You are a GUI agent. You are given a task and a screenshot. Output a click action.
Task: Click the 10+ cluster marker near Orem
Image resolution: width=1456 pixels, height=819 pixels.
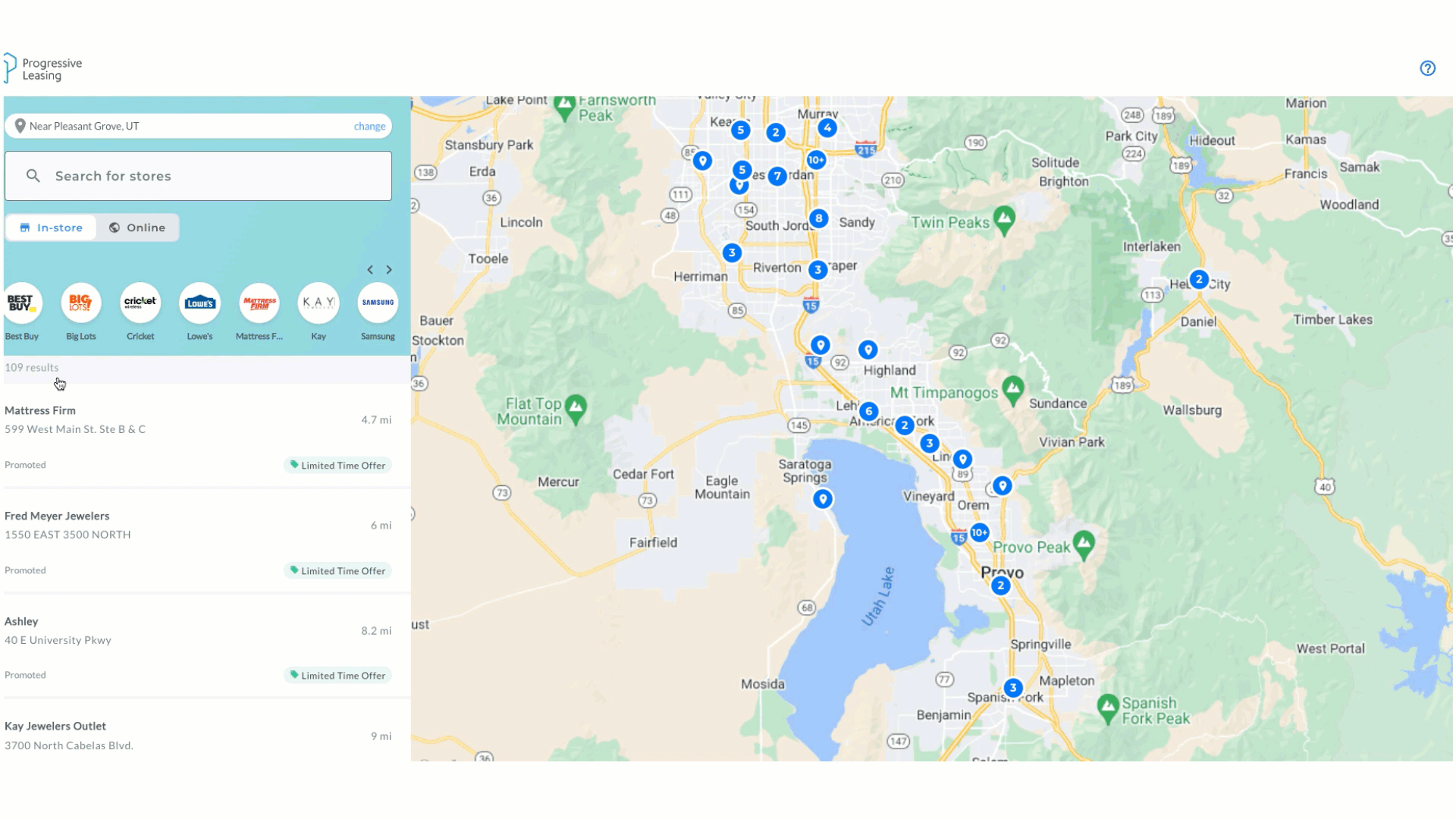coord(980,532)
